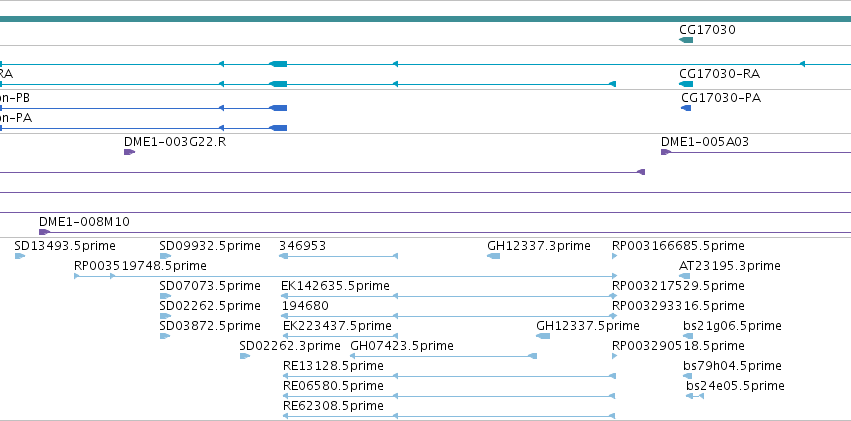This screenshot has width=851, height=421.
Task: Select the SD09932.5prime EST arrow
Action: [x=166, y=256]
